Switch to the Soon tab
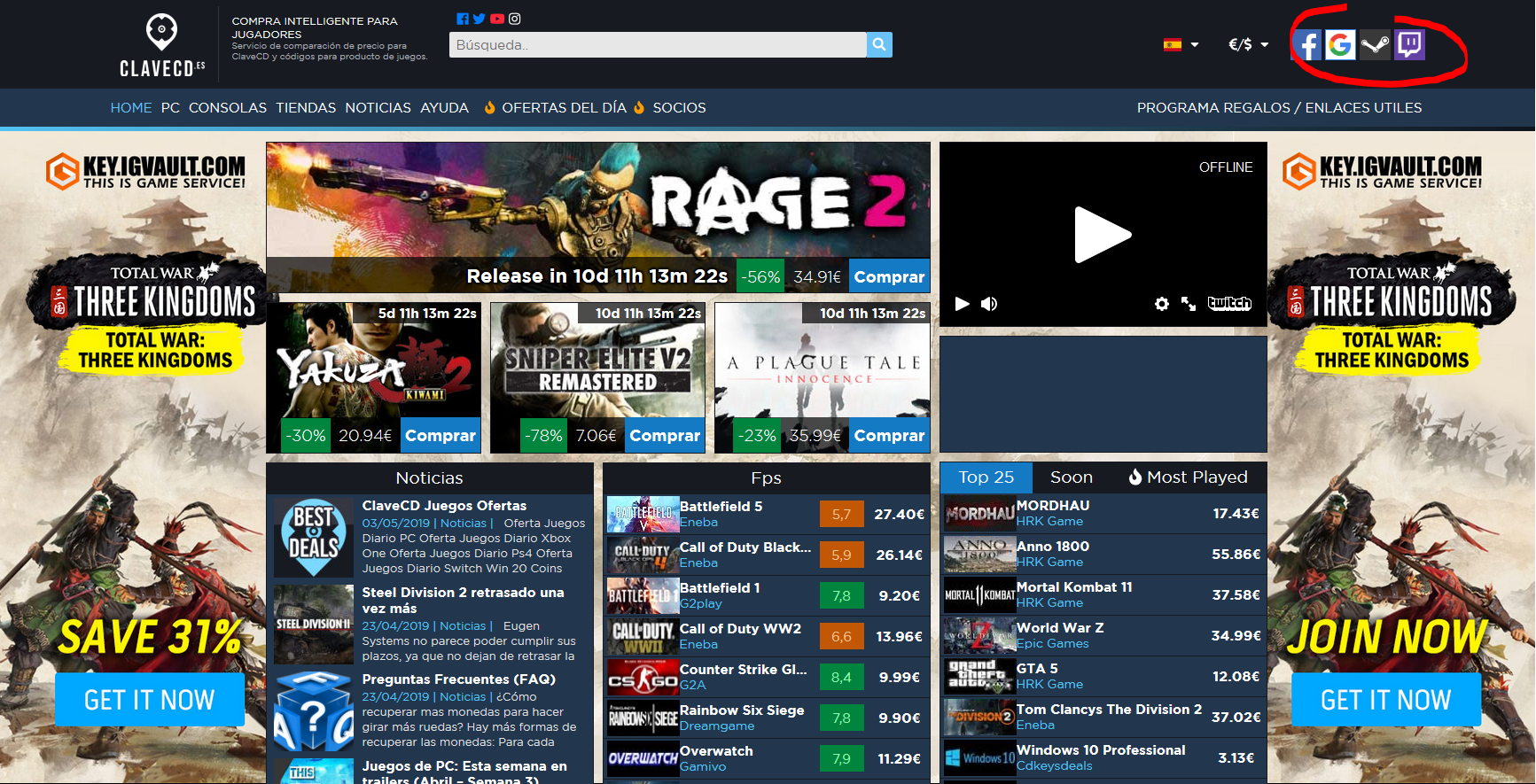The width and height of the screenshot is (1536, 784). click(x=1071, y=477)
